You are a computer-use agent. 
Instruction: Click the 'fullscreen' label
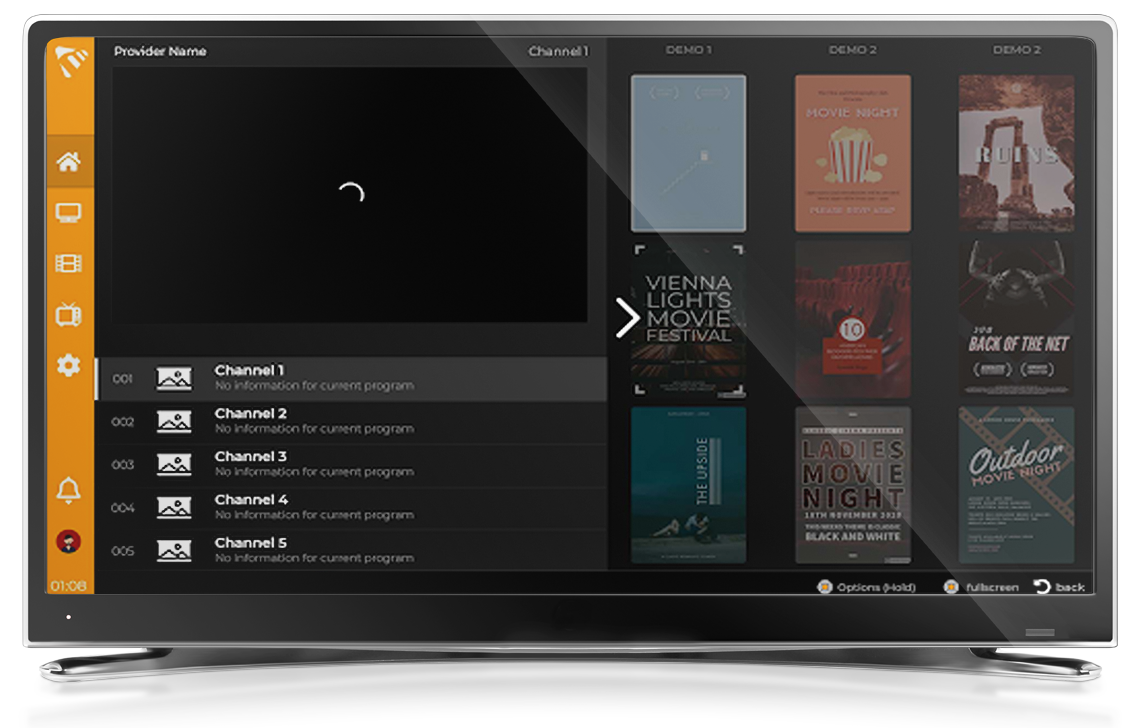coord(991,587)
